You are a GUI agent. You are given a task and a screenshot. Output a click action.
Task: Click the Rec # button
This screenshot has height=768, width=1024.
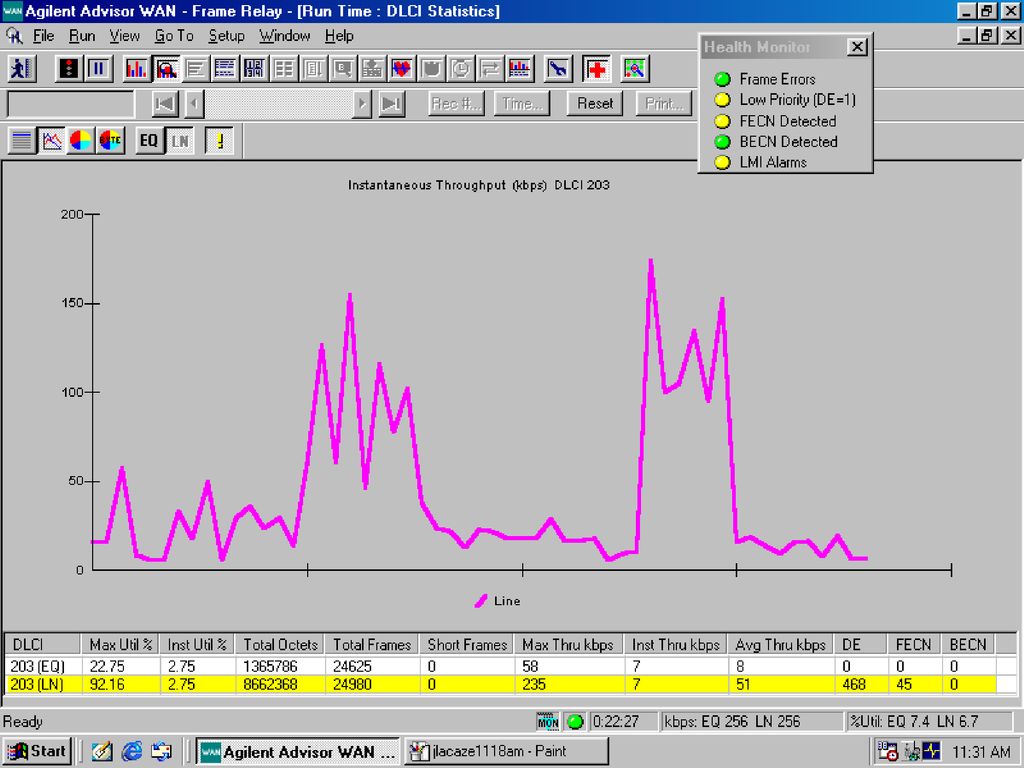point(456,103)
